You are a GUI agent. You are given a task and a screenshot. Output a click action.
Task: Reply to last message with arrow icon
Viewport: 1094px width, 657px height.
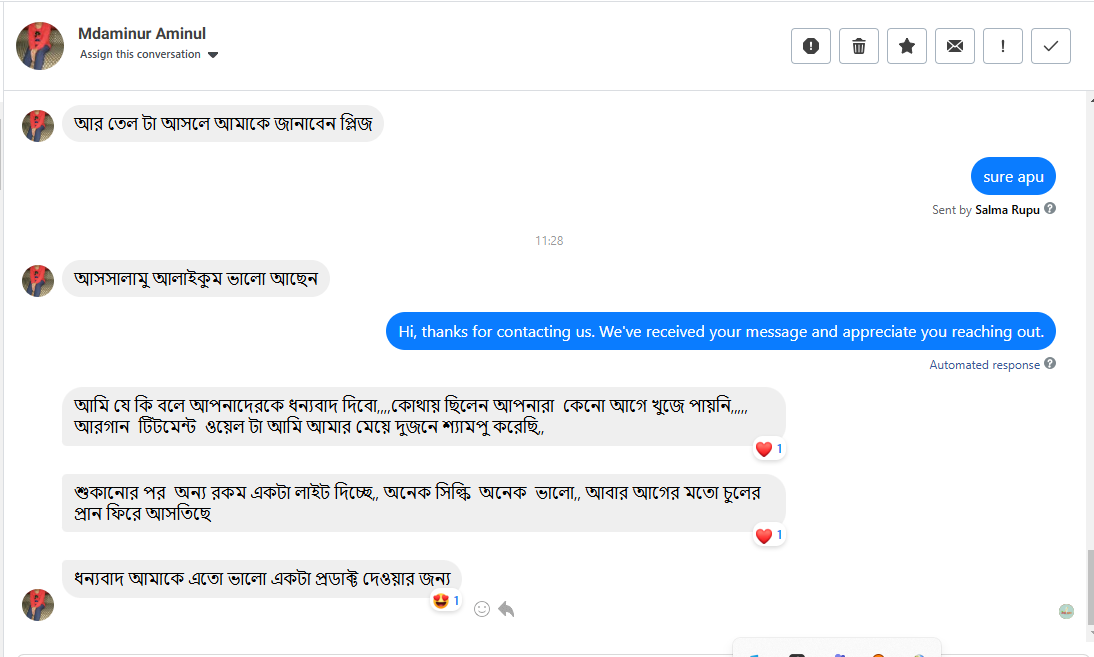(506, 608)
